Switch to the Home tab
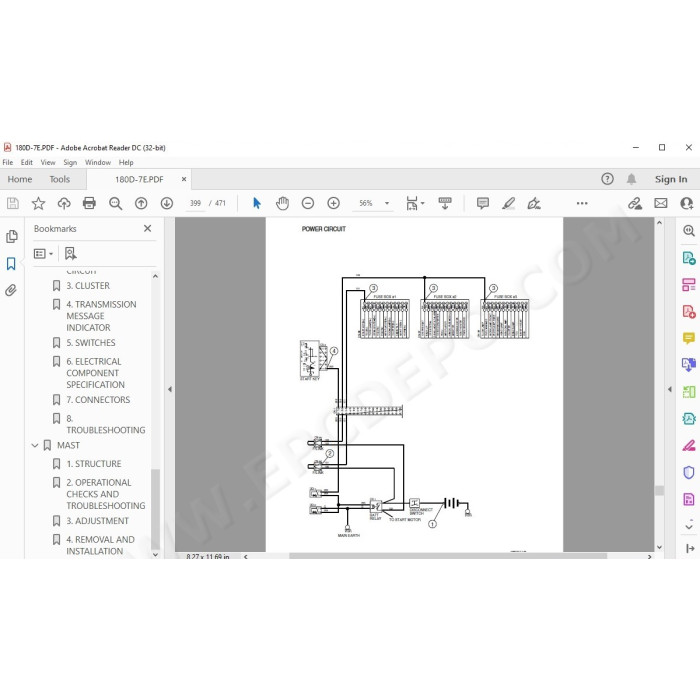The height and width of the screenshot is (700, 700). point(20,179)
